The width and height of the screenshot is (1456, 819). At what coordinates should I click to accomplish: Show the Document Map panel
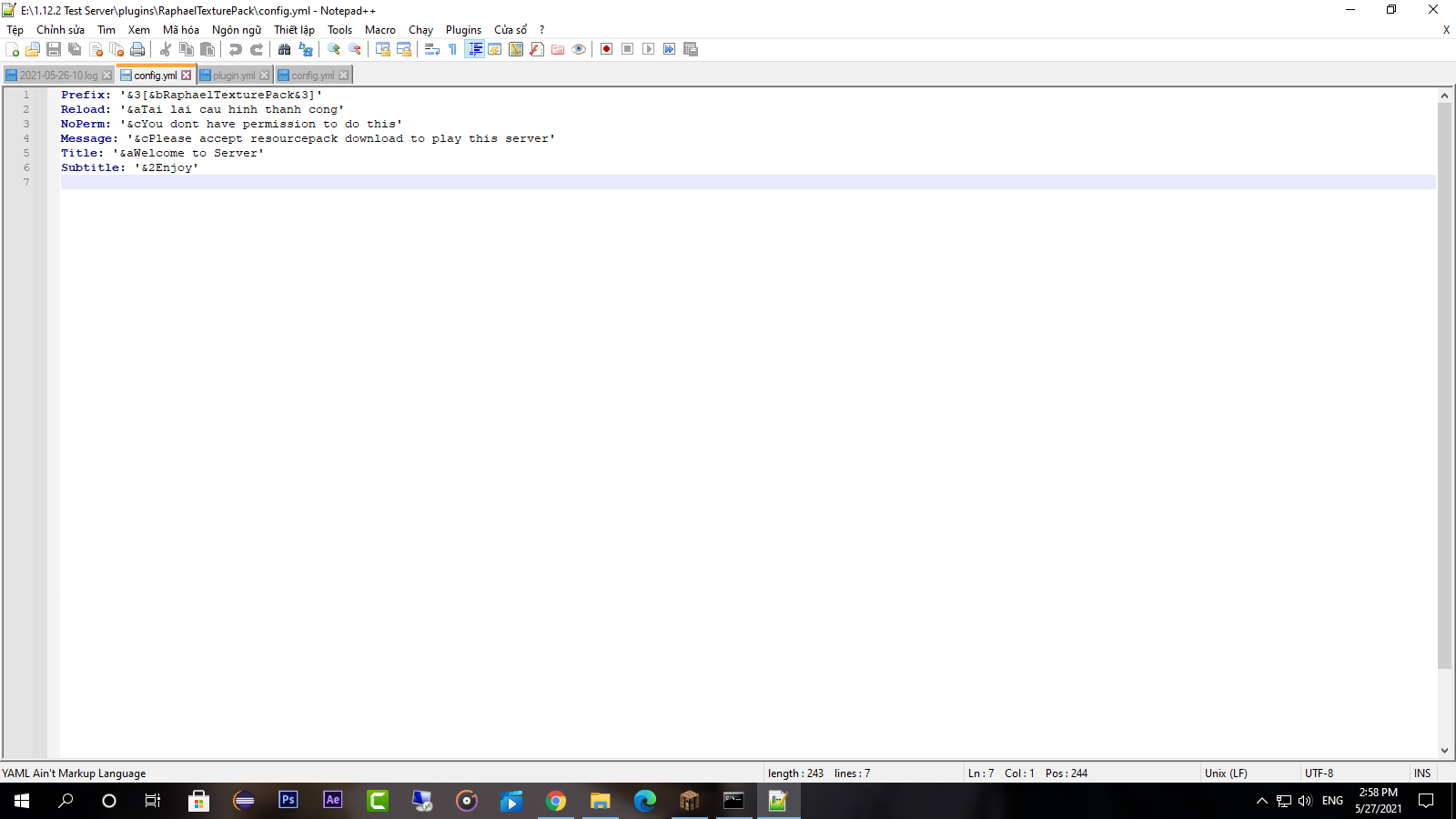click(516, 49)
